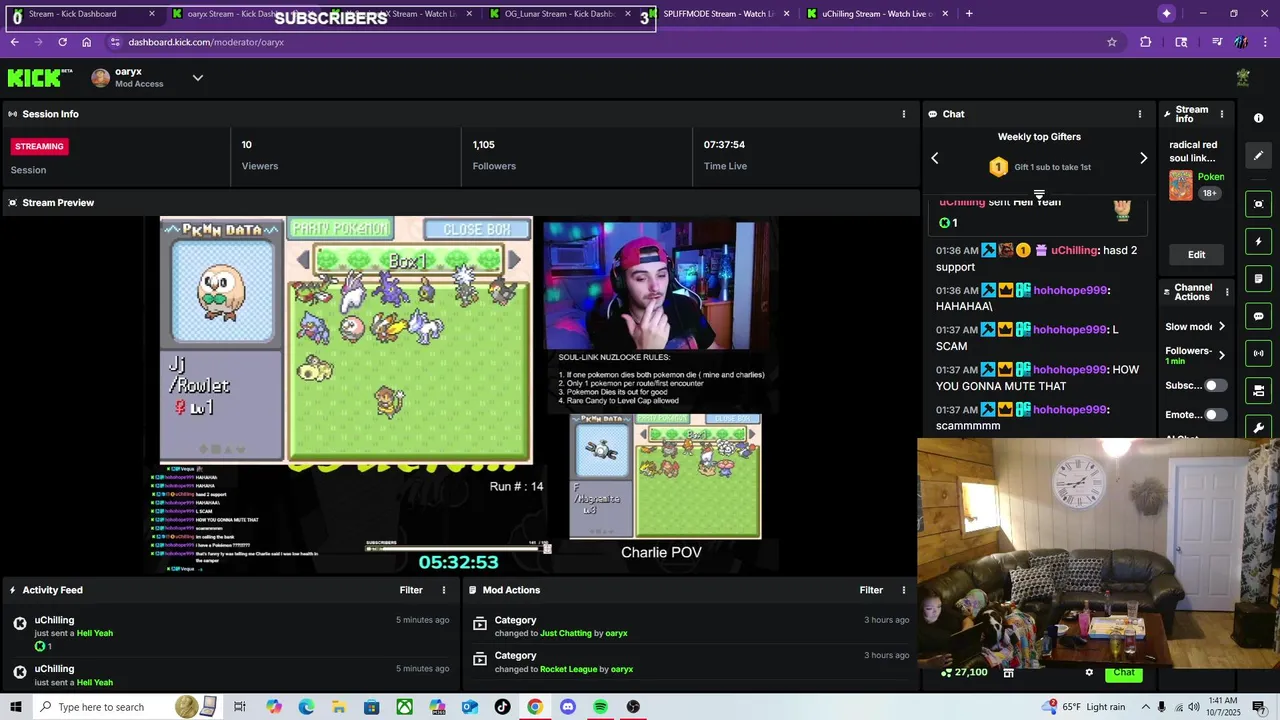Show next weekly top gifter
This screenshot has width=1280, height=720.
click(x=1143, y=158)
